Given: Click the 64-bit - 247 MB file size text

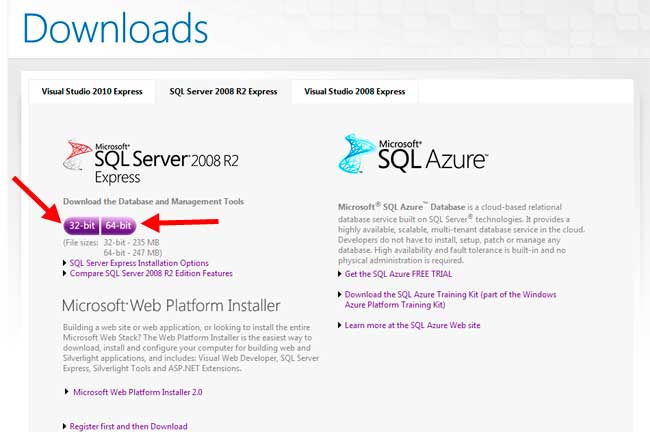Looking at the screenshot, I should [x=133, y=252].
